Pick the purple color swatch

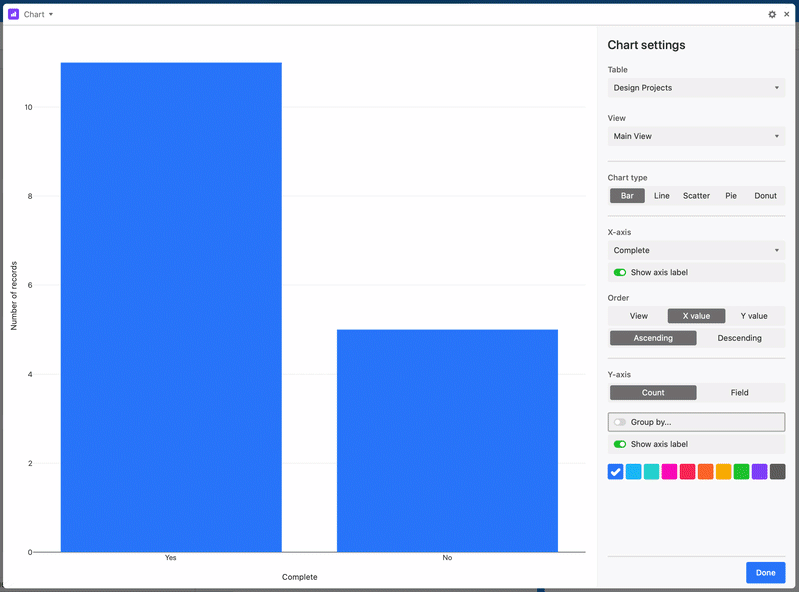coord(759,472)
